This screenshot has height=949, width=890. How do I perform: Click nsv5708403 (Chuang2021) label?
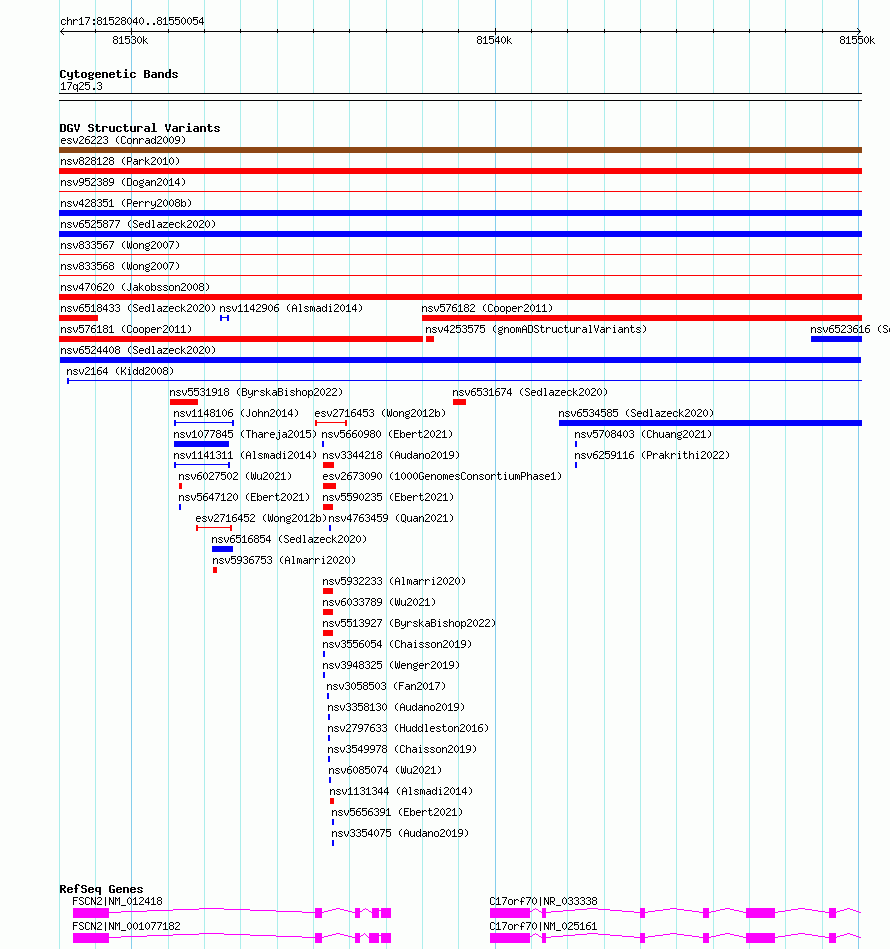(643, 435)
